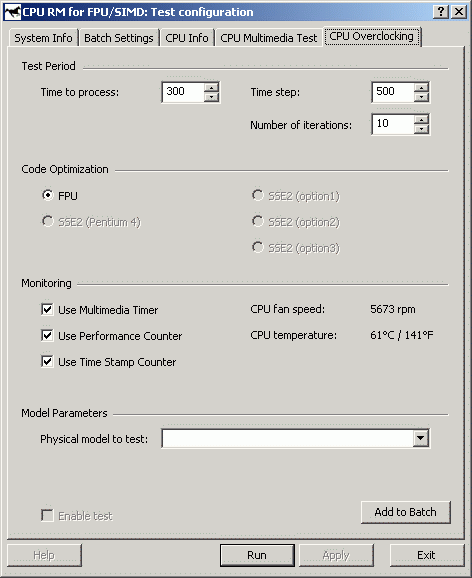472x578 pixels.
Task: Select the FPU radio button
Action: [x=48, y=195]
